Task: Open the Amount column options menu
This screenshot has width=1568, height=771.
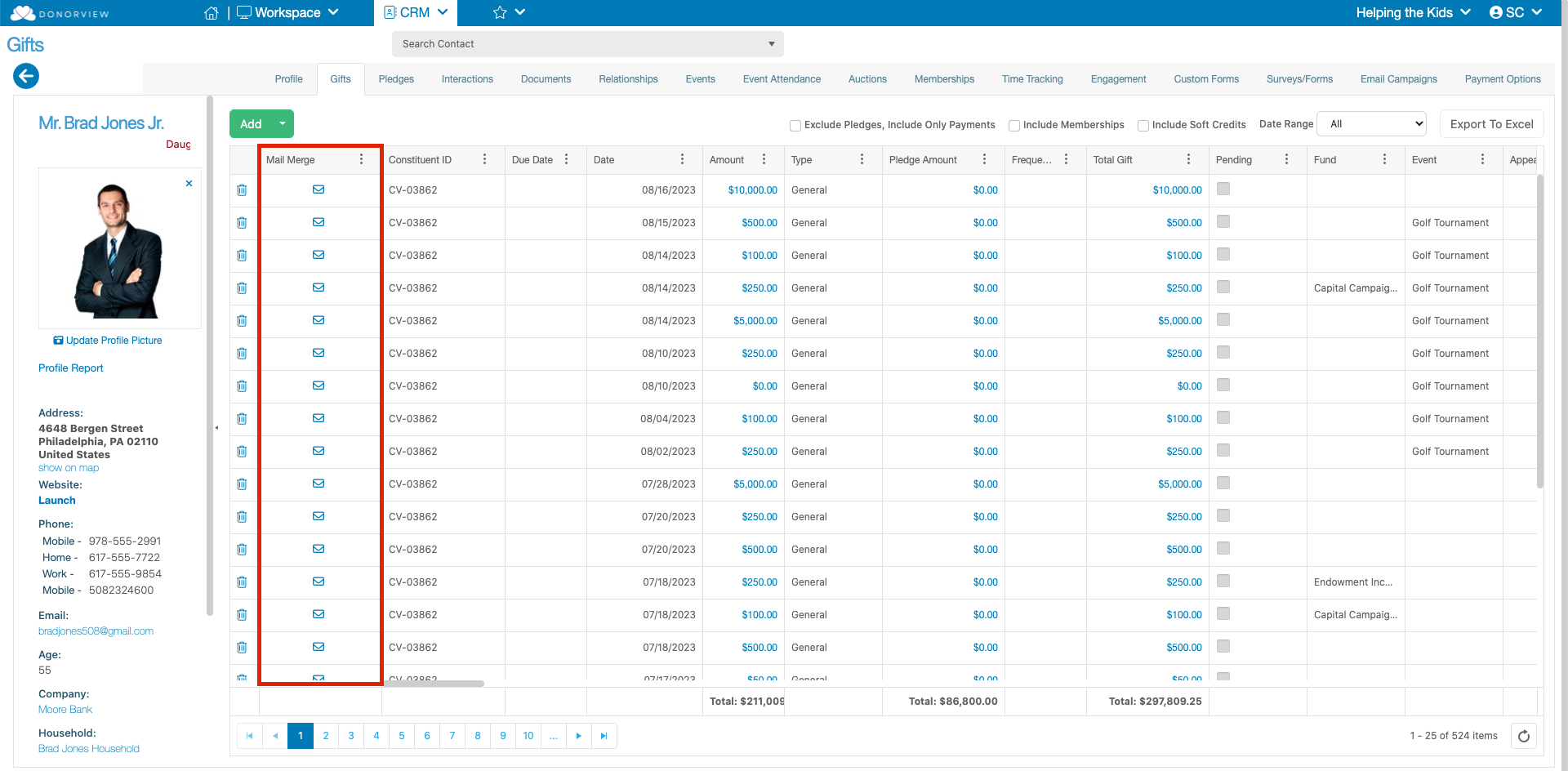Action: (764, 160)
